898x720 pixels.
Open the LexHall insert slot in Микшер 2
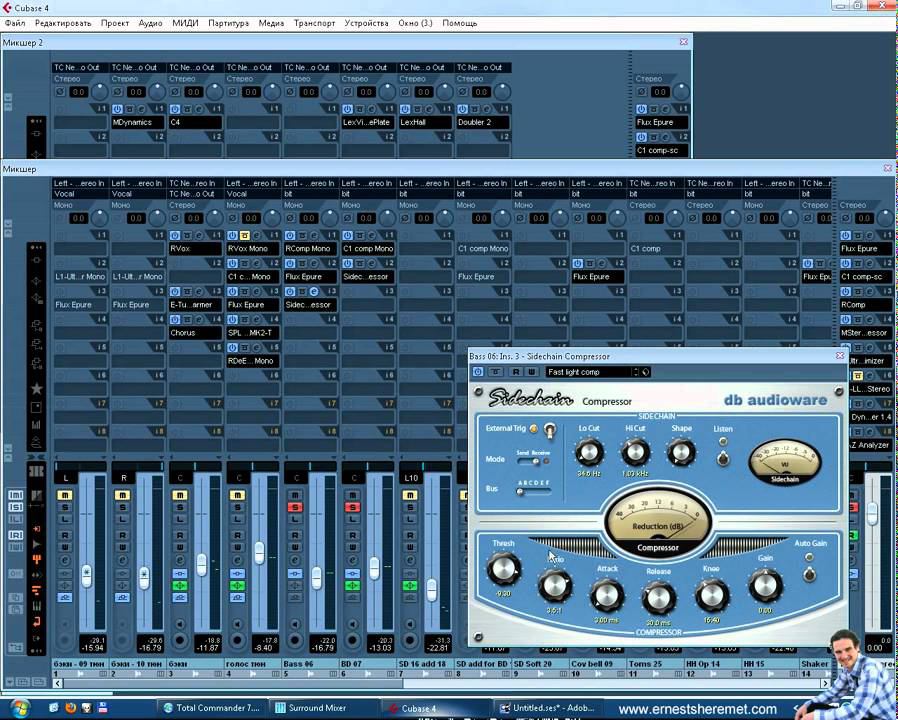tap(426, 122)
